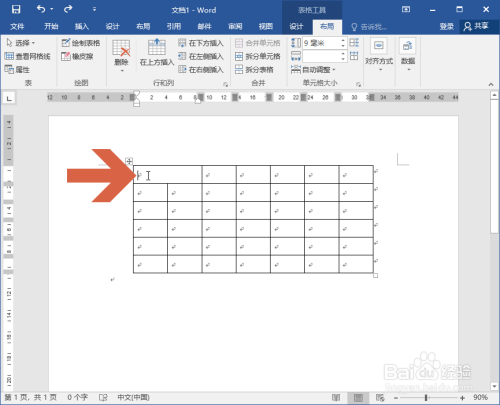Redo the last action
Screen dimensions: 500x405
(x=68, y=9)
